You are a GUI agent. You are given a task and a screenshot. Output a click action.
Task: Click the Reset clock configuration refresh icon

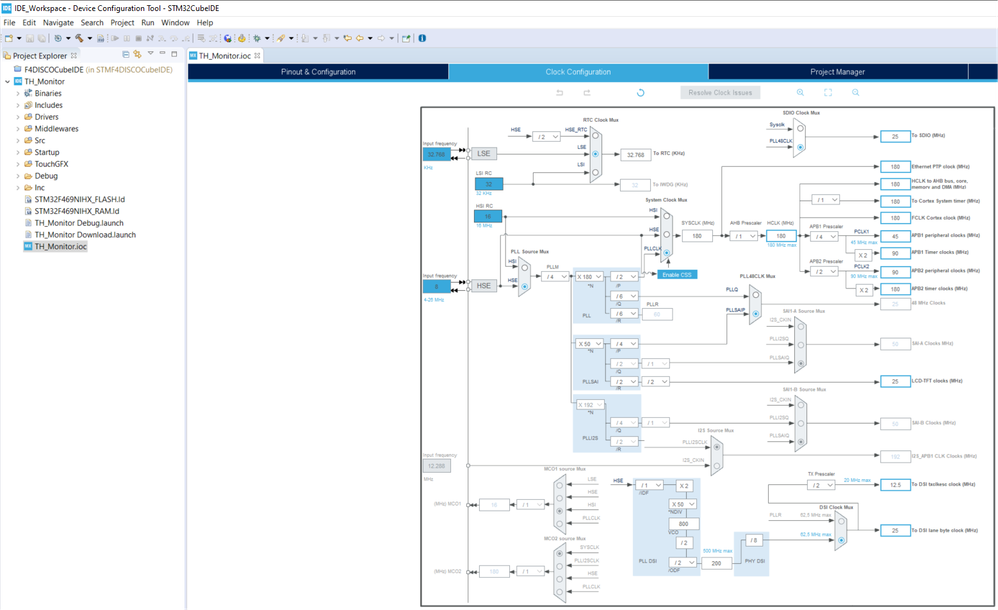pyautogui.click(x=640, y=92)
